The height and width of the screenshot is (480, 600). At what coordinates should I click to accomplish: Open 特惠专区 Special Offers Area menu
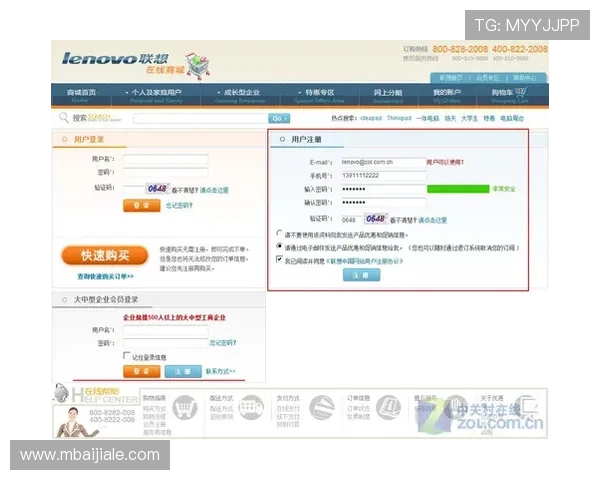pyautogui.click(x=318, y=95)
